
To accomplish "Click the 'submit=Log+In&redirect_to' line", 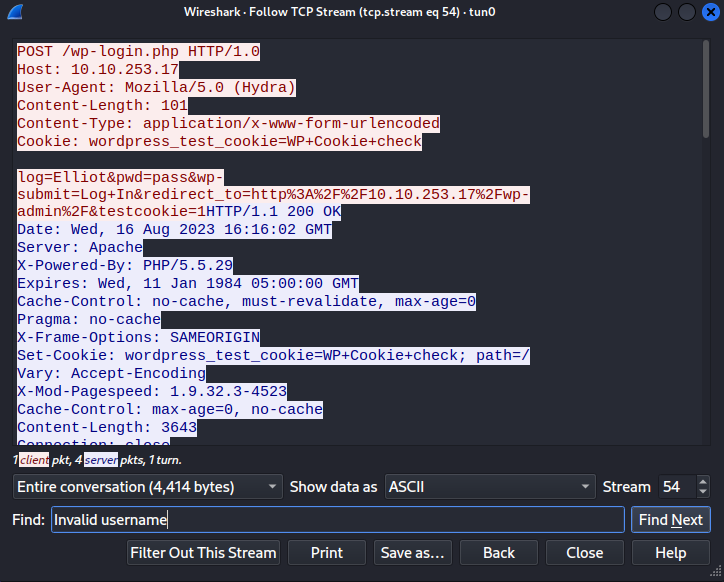I will 273,194.
